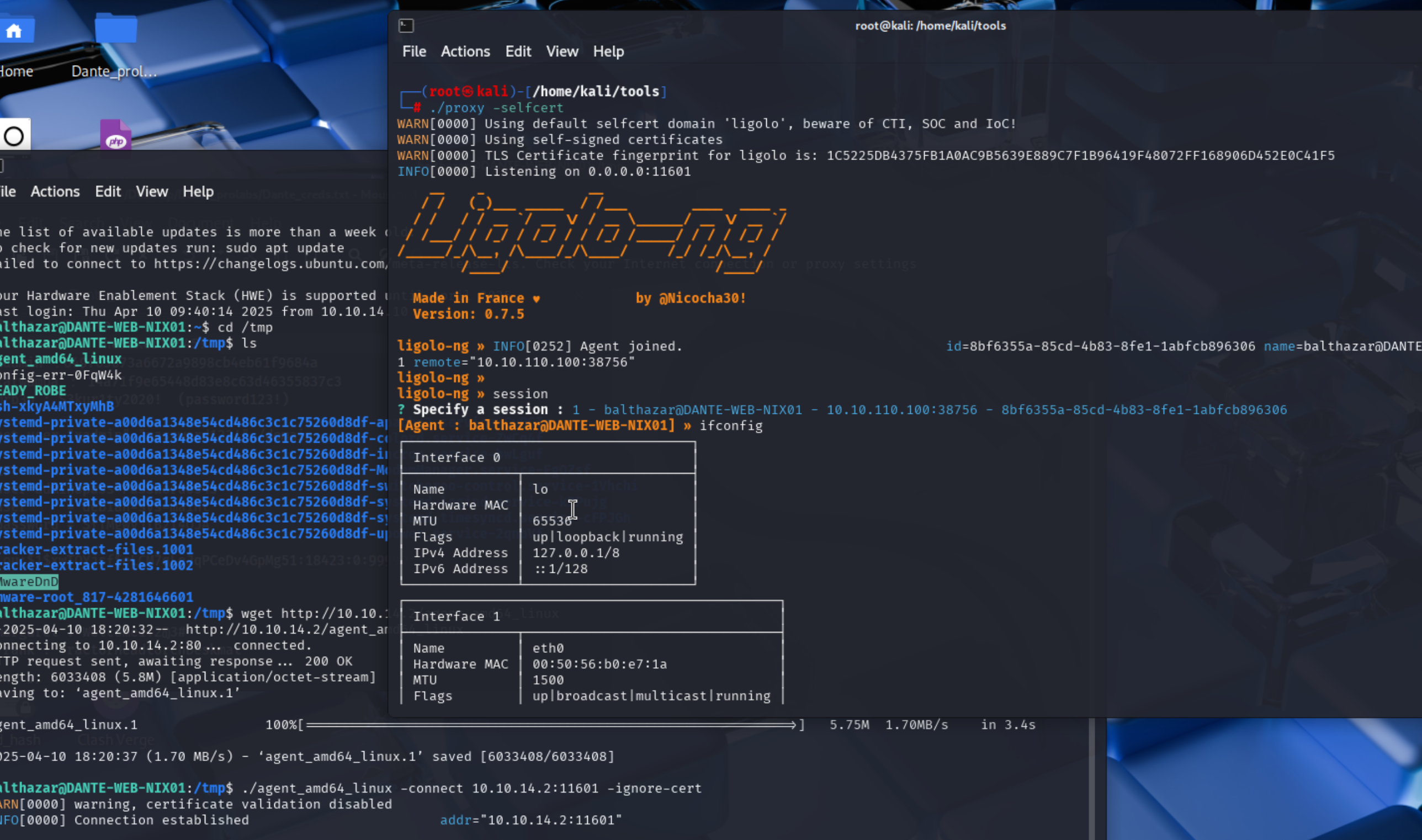The width and height of the screenshot is (1422, 840).
Task: Click the white circle desktop icon
Action: [14, 136]
